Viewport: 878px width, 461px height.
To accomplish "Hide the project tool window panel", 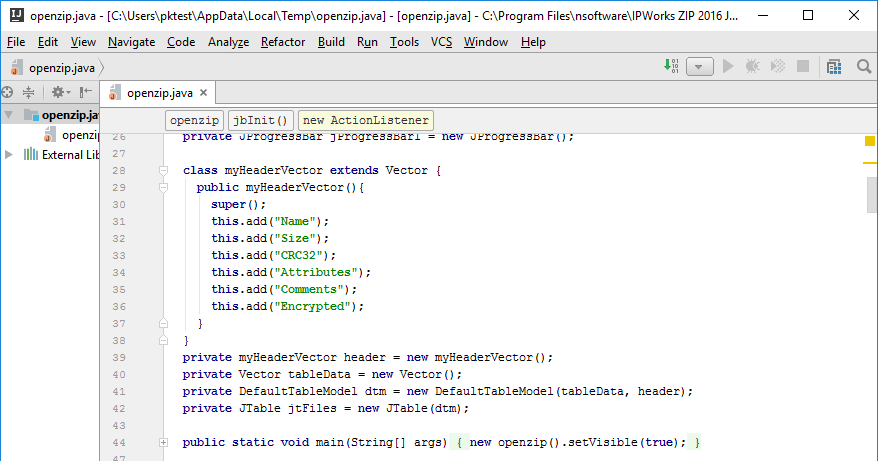I will [86, 92].
